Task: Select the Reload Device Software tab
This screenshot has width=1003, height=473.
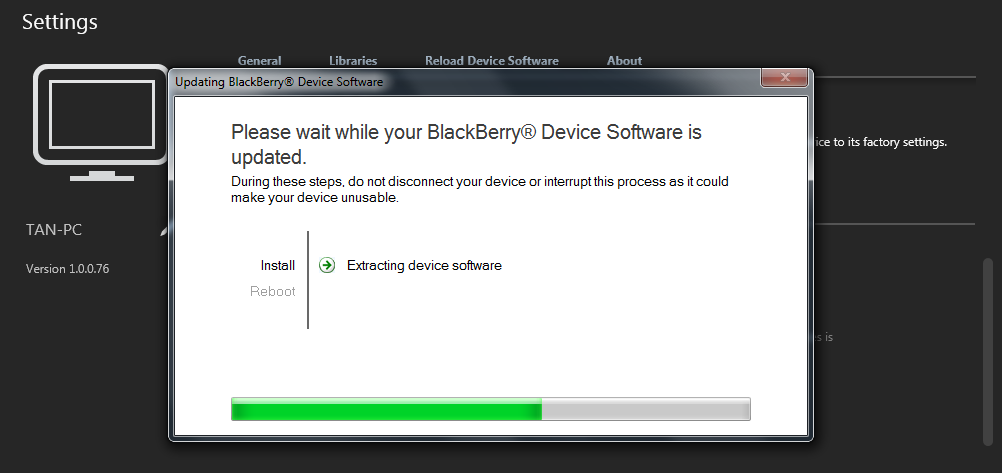Action: (492, 61)
